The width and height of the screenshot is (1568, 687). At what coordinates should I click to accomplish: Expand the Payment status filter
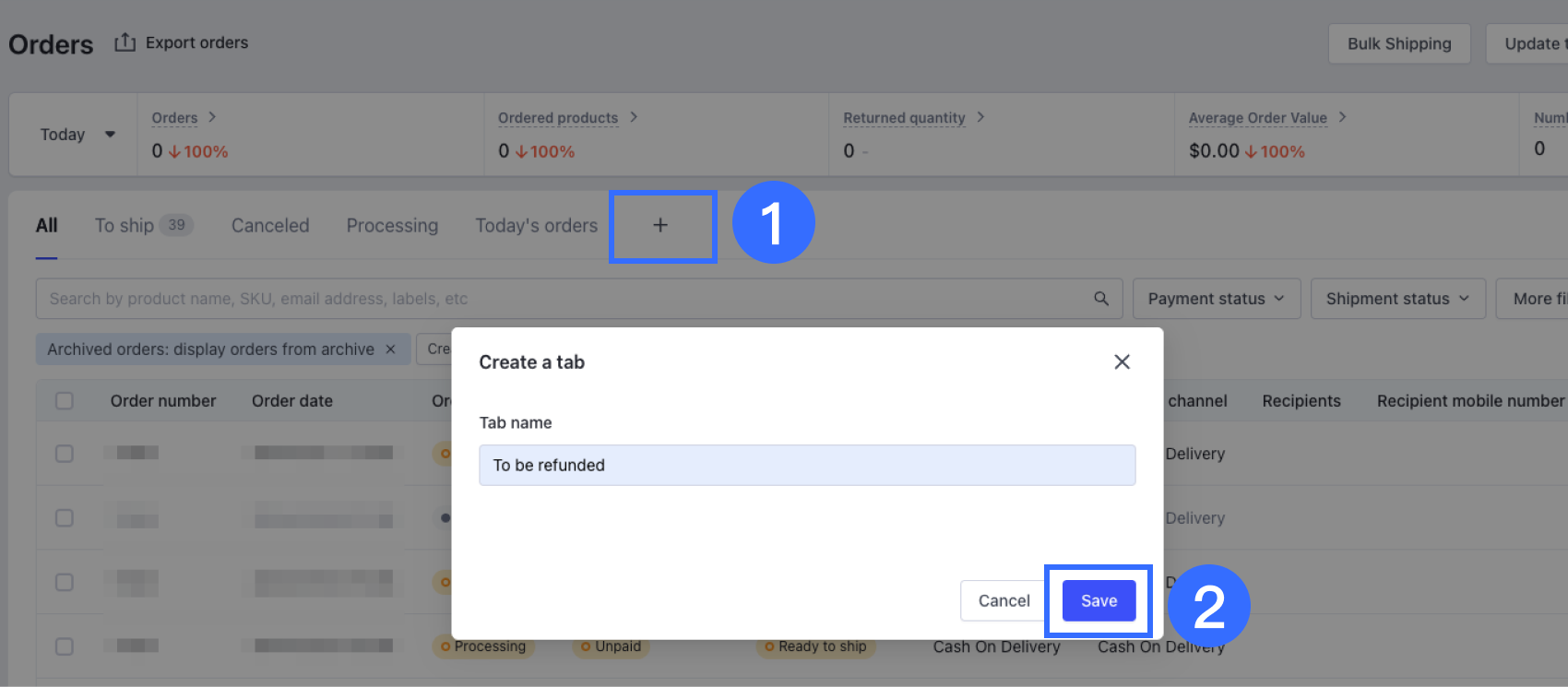(x=1216, y=299)
